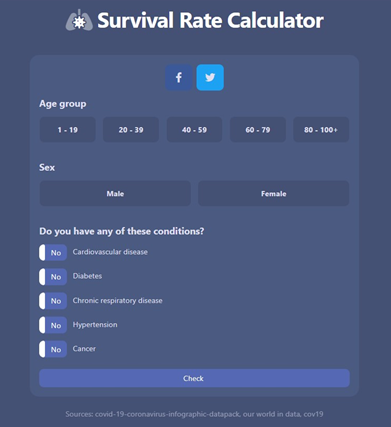
Task: Select the 80 - 100+ age group
Action: (x=321, y=130)
